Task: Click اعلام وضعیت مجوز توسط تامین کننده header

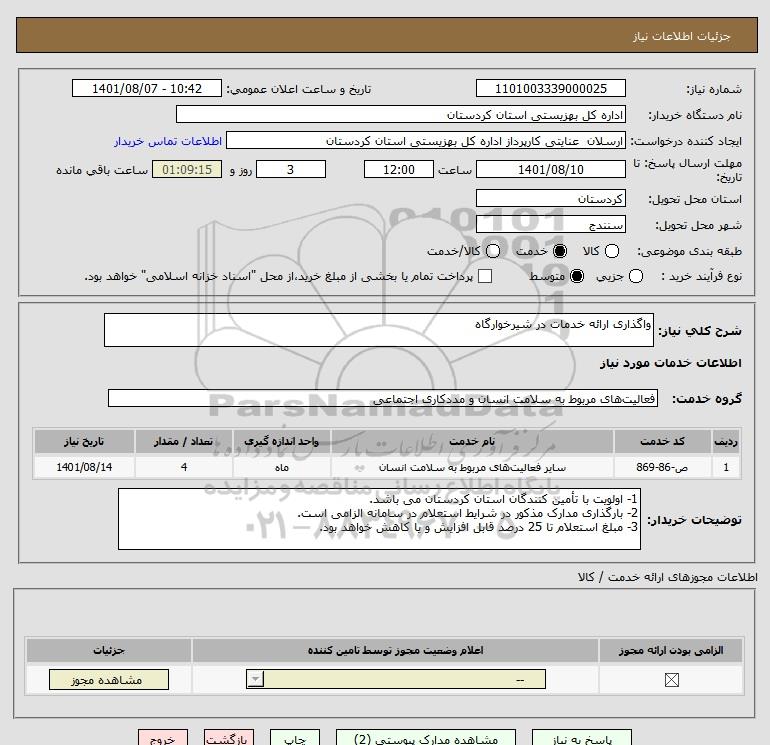Action: (395, 650)
